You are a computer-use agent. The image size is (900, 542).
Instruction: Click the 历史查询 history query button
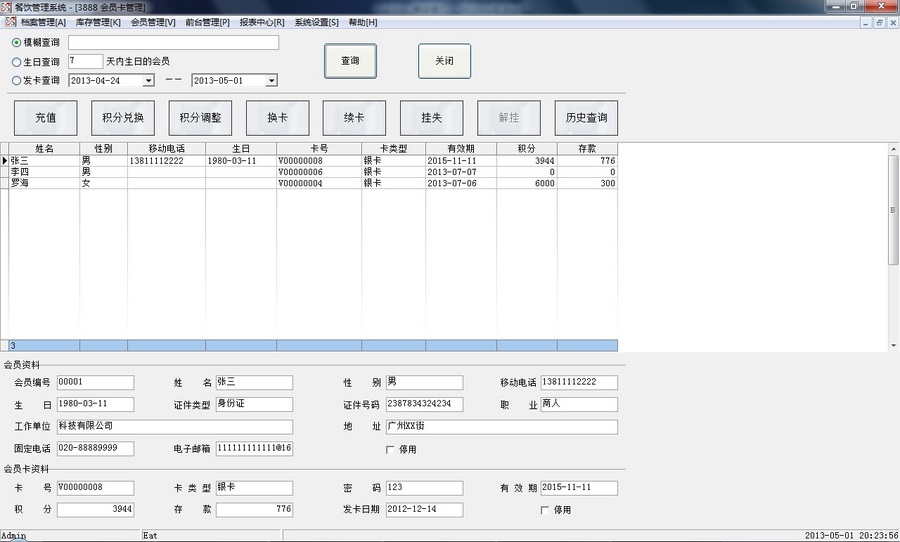pyautogui.click(x=586, y=118)
